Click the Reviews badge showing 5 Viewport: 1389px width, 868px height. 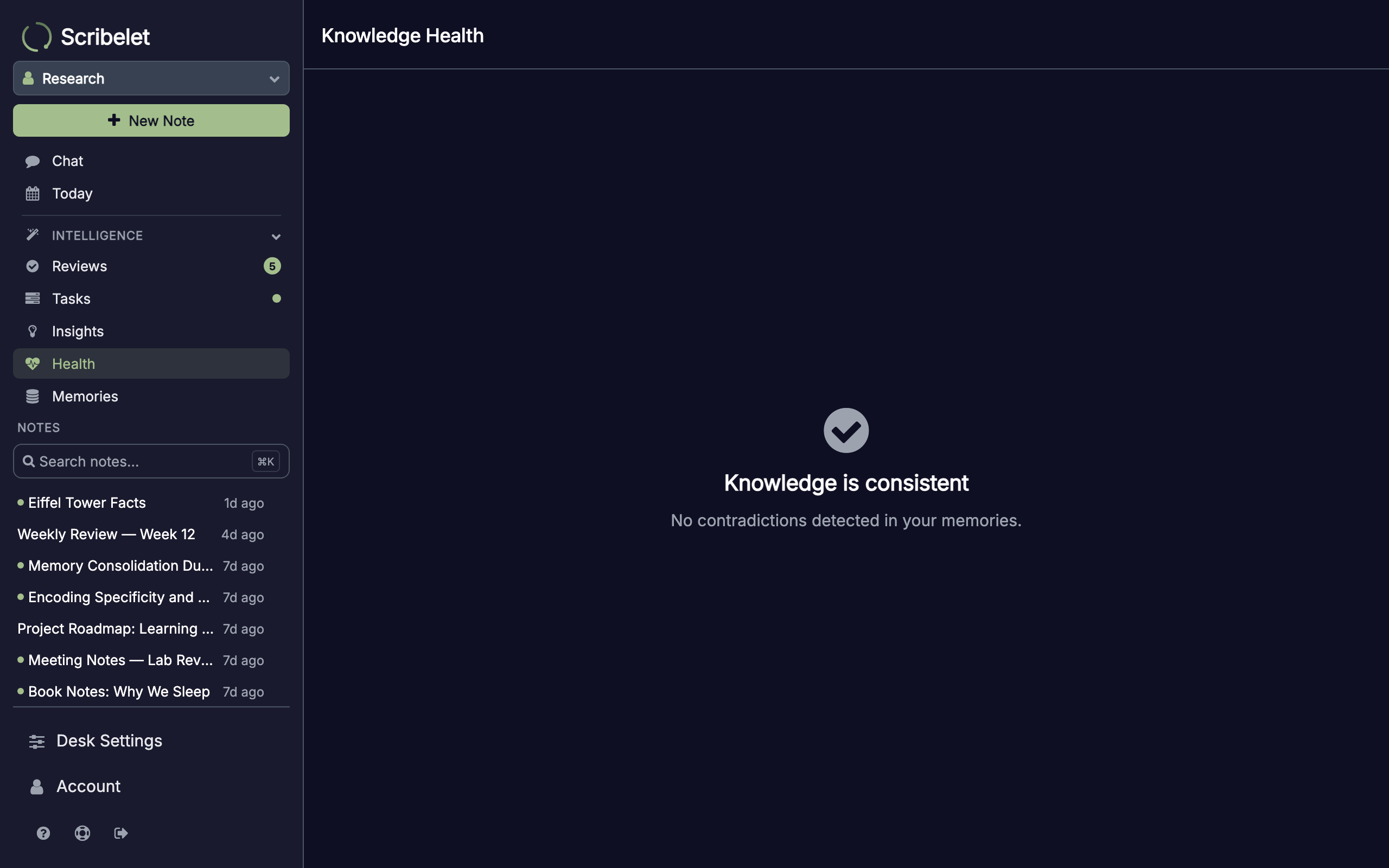click(x=272, y=266)
